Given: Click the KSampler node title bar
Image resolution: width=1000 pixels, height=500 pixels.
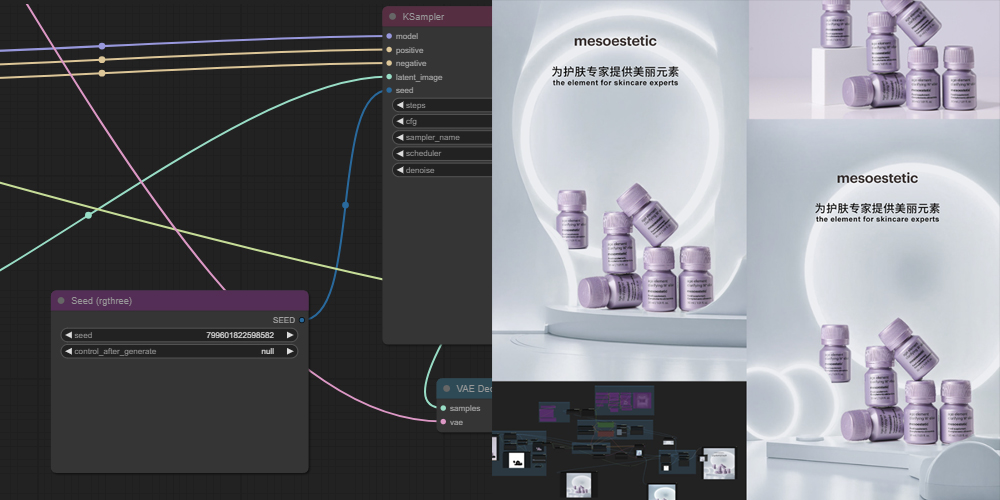Looking at the screenshot, I should 438,17.
